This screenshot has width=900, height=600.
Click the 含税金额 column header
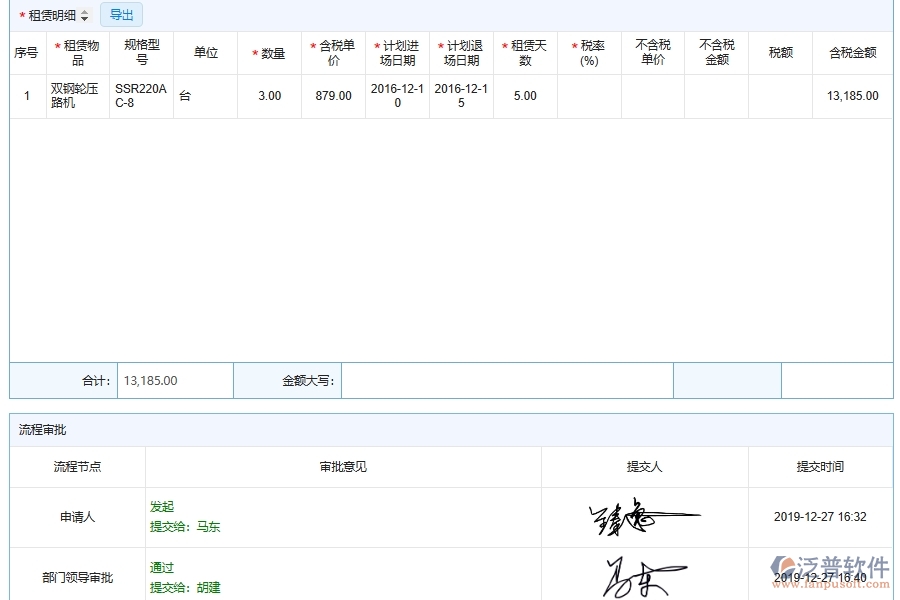coord(852,53)
